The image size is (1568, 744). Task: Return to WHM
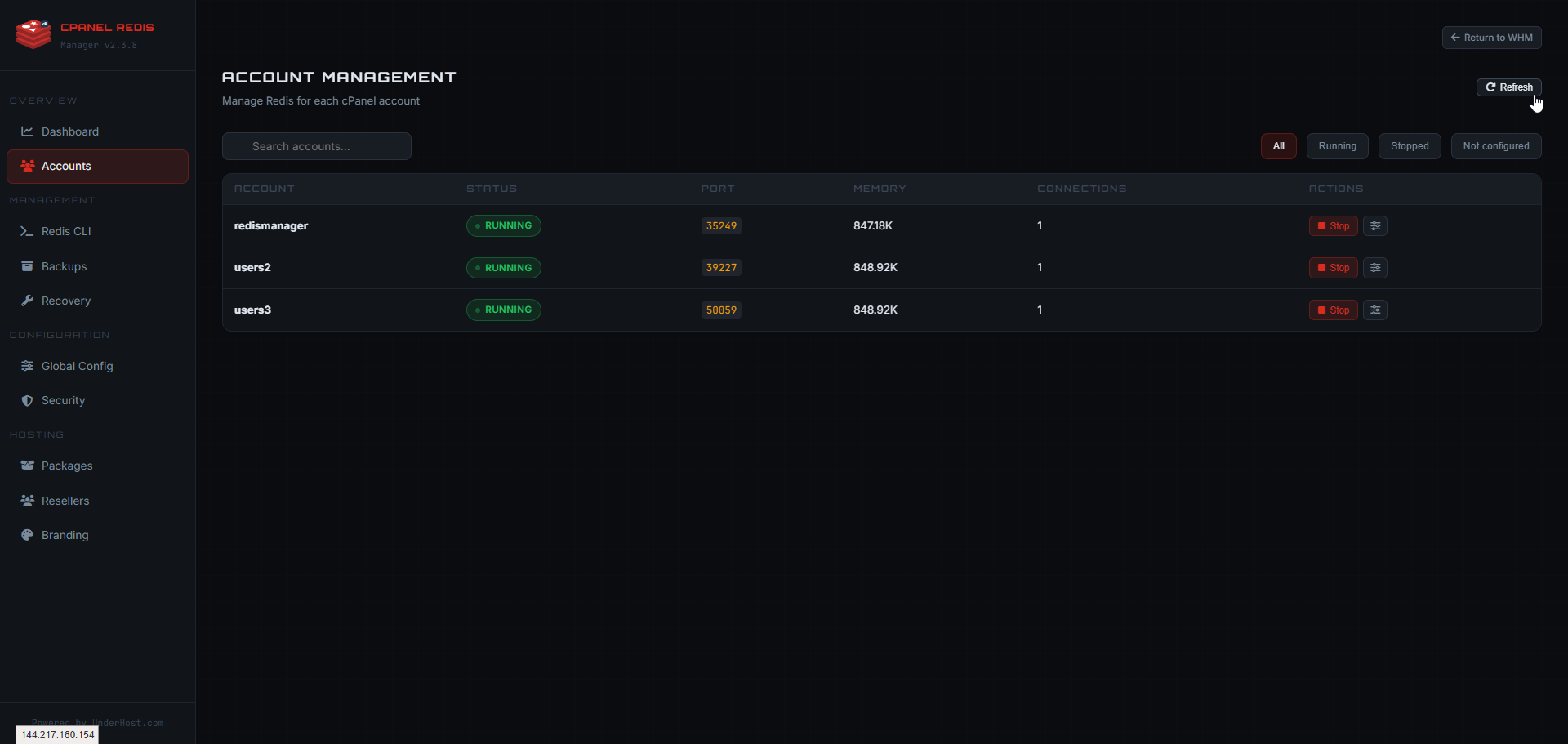pos(1492,37)
